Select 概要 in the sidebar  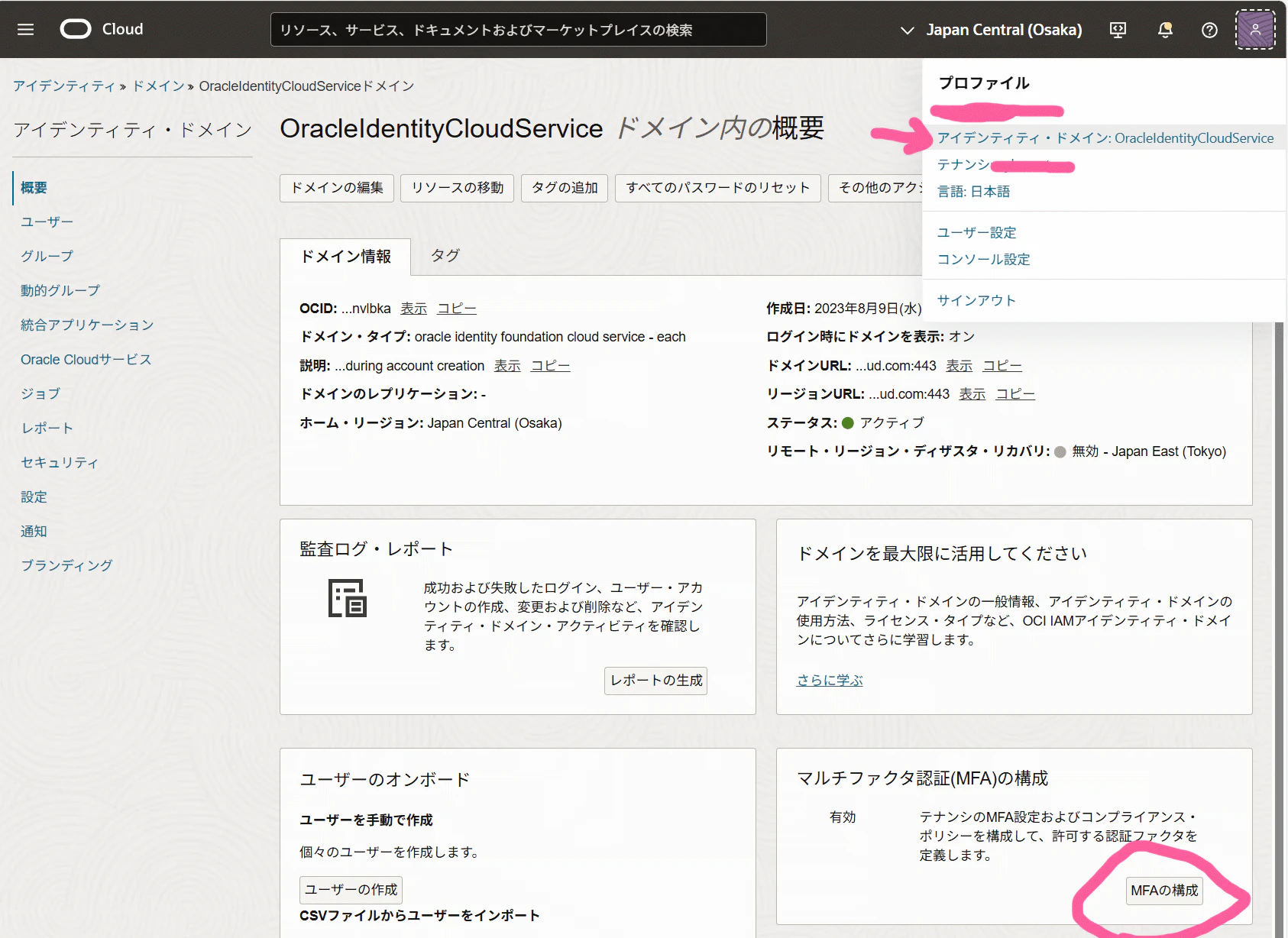34,188
